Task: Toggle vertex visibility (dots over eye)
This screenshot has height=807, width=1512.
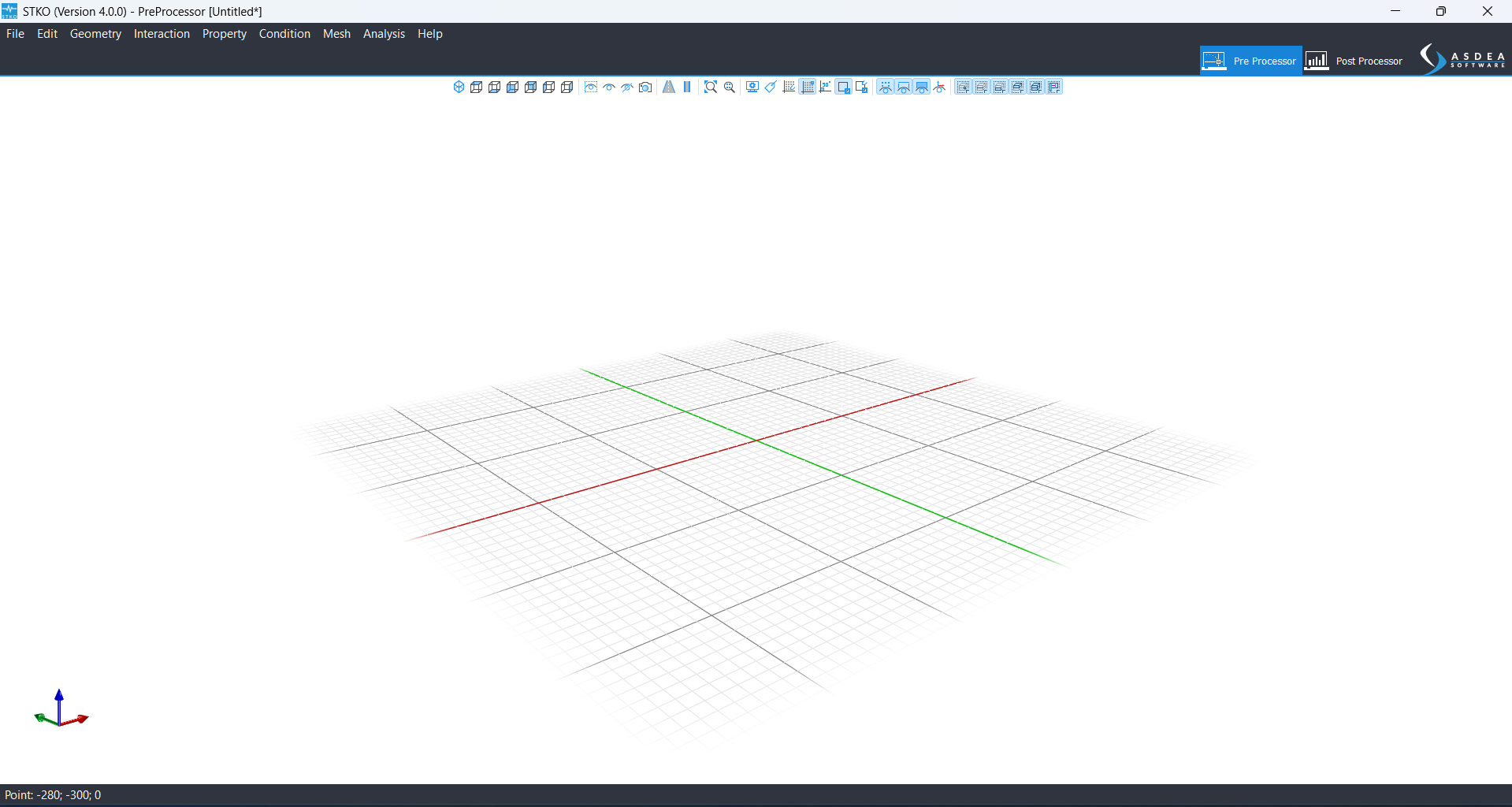Action: pyautogui.click(x=886, y=87)
